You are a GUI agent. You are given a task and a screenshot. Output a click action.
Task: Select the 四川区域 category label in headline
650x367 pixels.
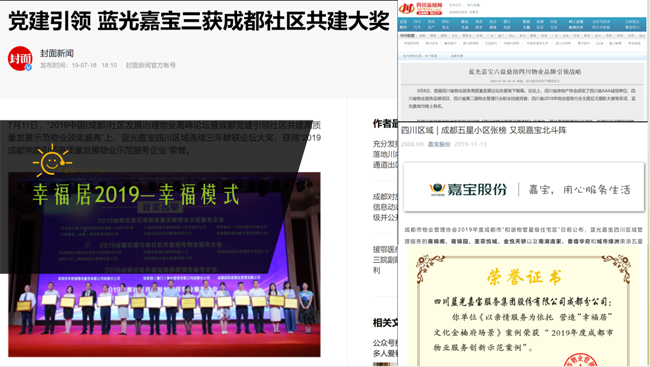click(x=417, y=130)
